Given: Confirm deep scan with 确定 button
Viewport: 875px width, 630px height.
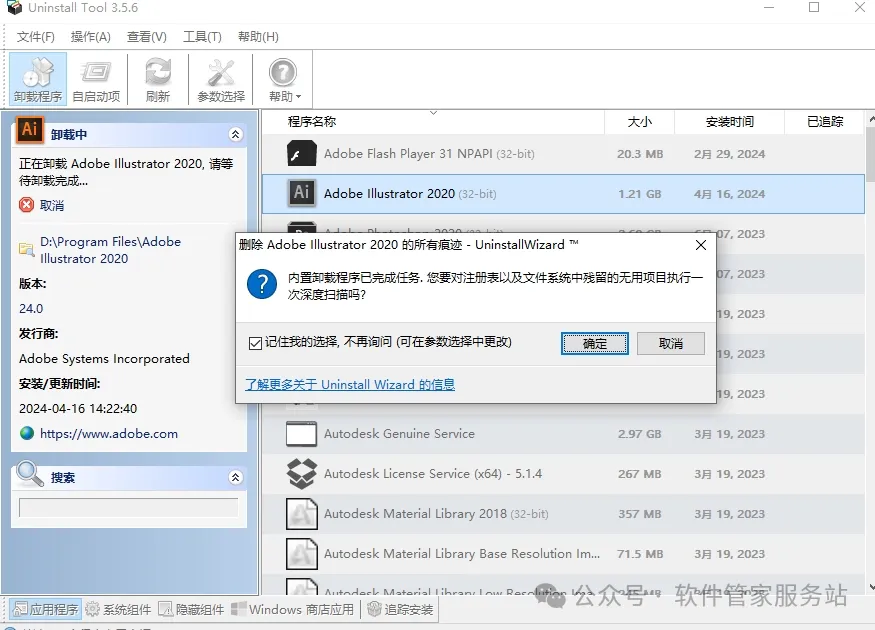Looking at the screenshot, I should [594, 343].
